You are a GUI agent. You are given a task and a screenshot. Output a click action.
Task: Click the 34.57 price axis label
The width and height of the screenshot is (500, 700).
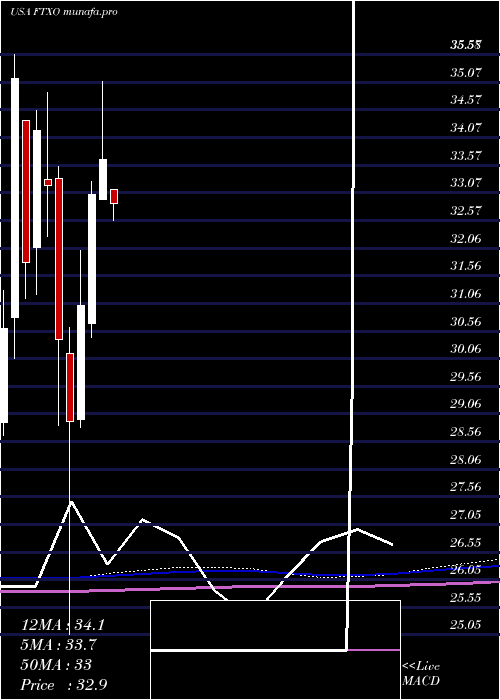pos(466,100)
